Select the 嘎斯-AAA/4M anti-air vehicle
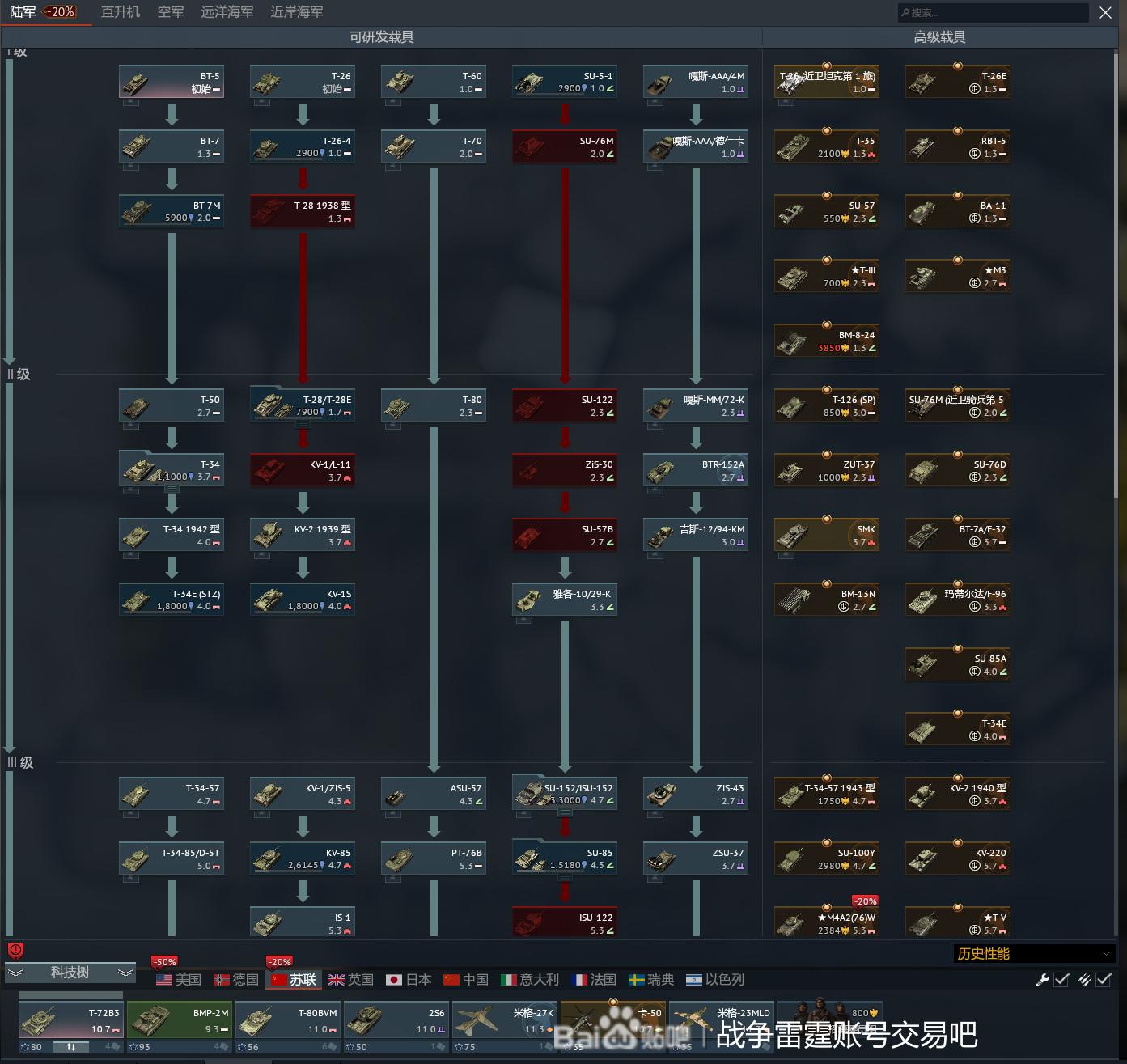The image size is (1127, 1064). (696, 82)
